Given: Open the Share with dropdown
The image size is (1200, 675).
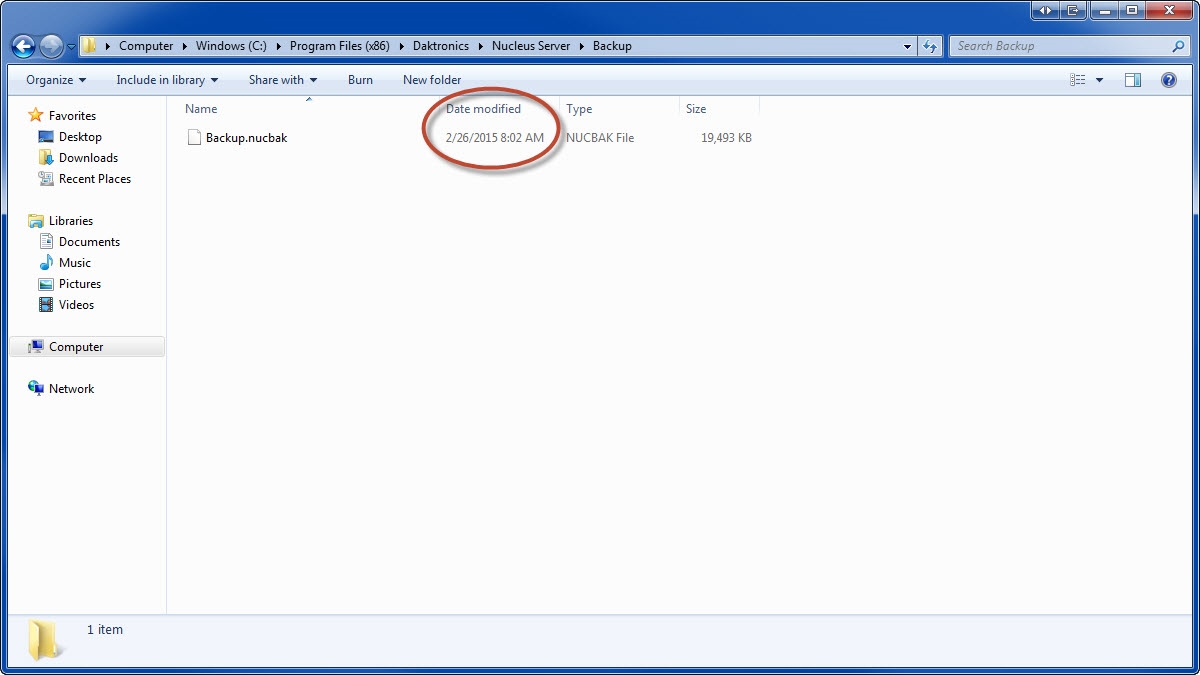Looking at the screenshot, I should (x=282, y=80).
